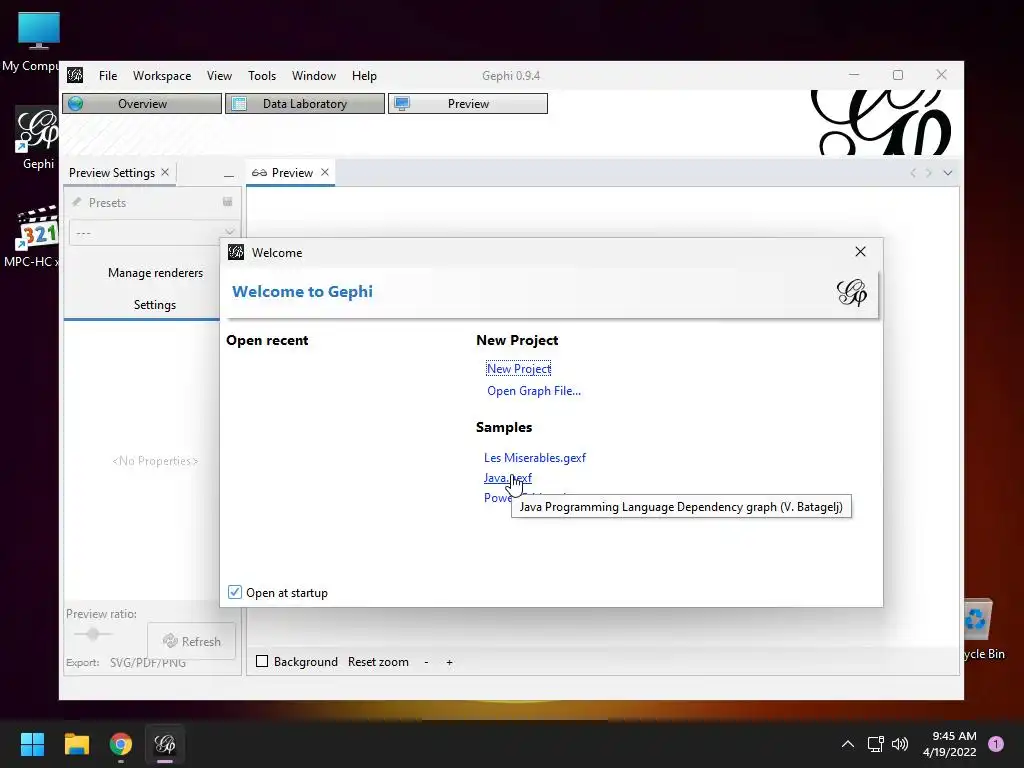Open the notification badge
The width and height of the screenshot is (1024, 768).
[996, 743]
